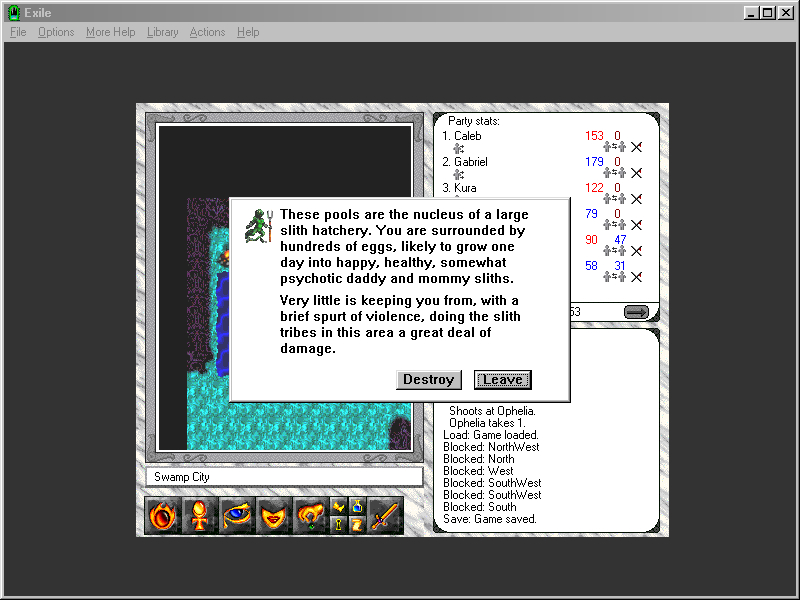
Task: Click the 'Blocked: NorthWest' log line
Action: pyautogui.click(x=491, y=447)
